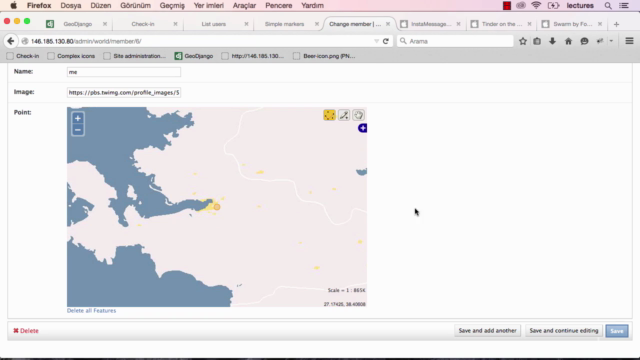Open the battery status menu
640x360 pixels.
[553, 5]
